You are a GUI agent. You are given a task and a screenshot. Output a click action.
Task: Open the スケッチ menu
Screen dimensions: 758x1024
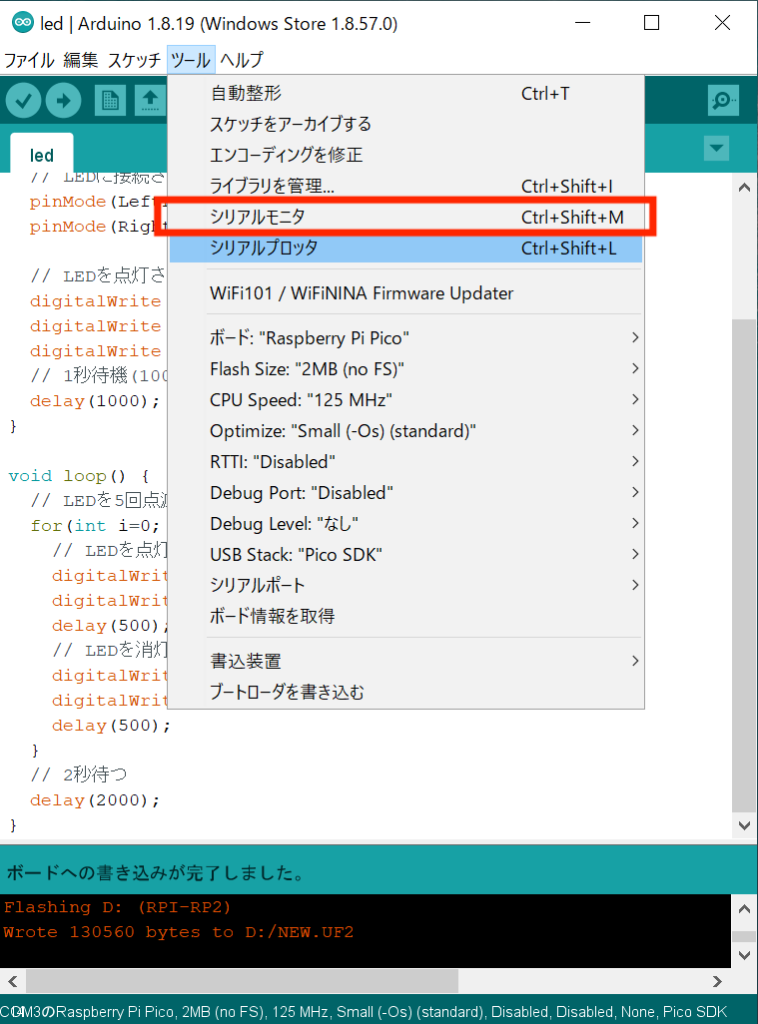[134, 60]
